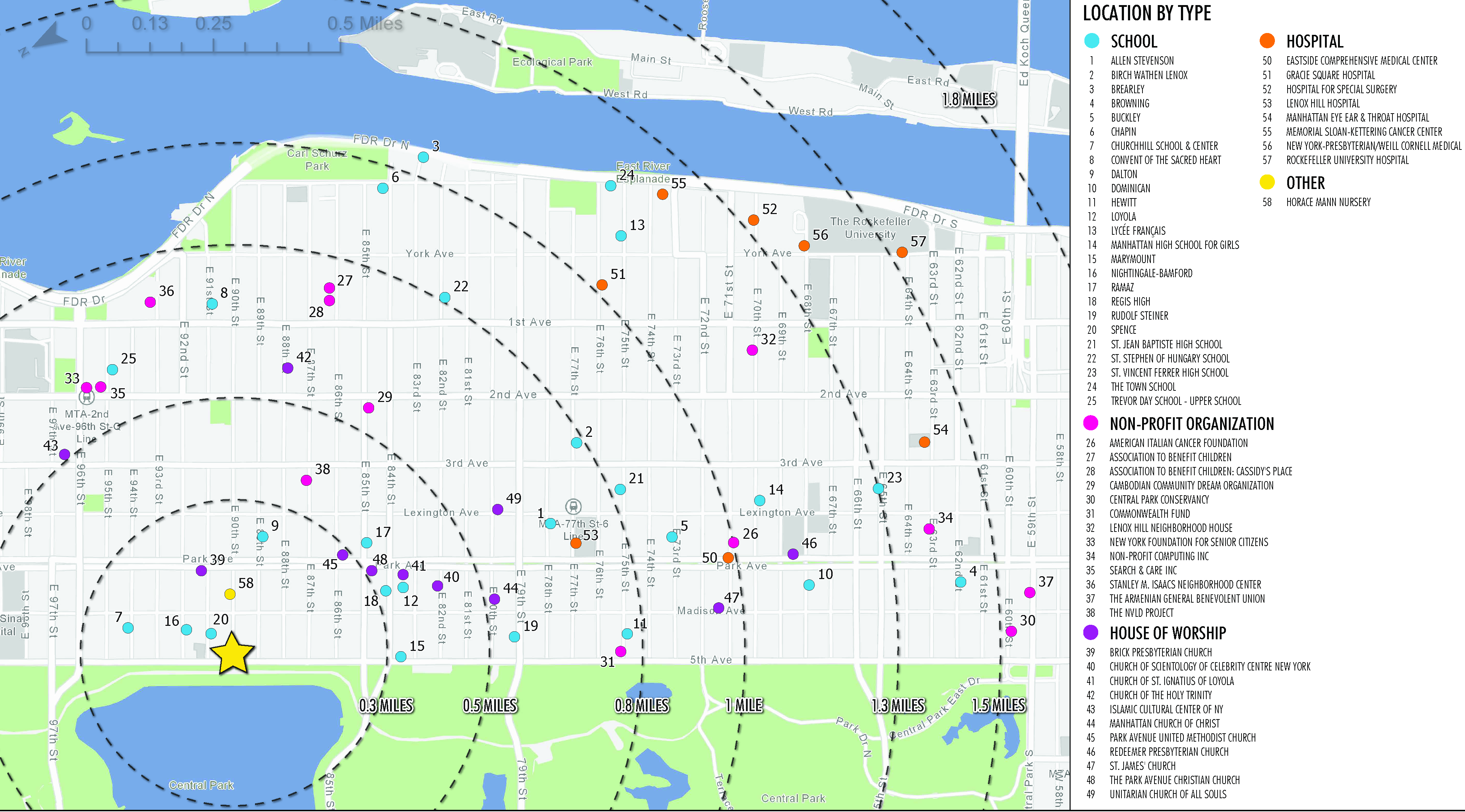Click the purple HOUSE OF WORSHIP legend swatch

tap(1091, 632)
